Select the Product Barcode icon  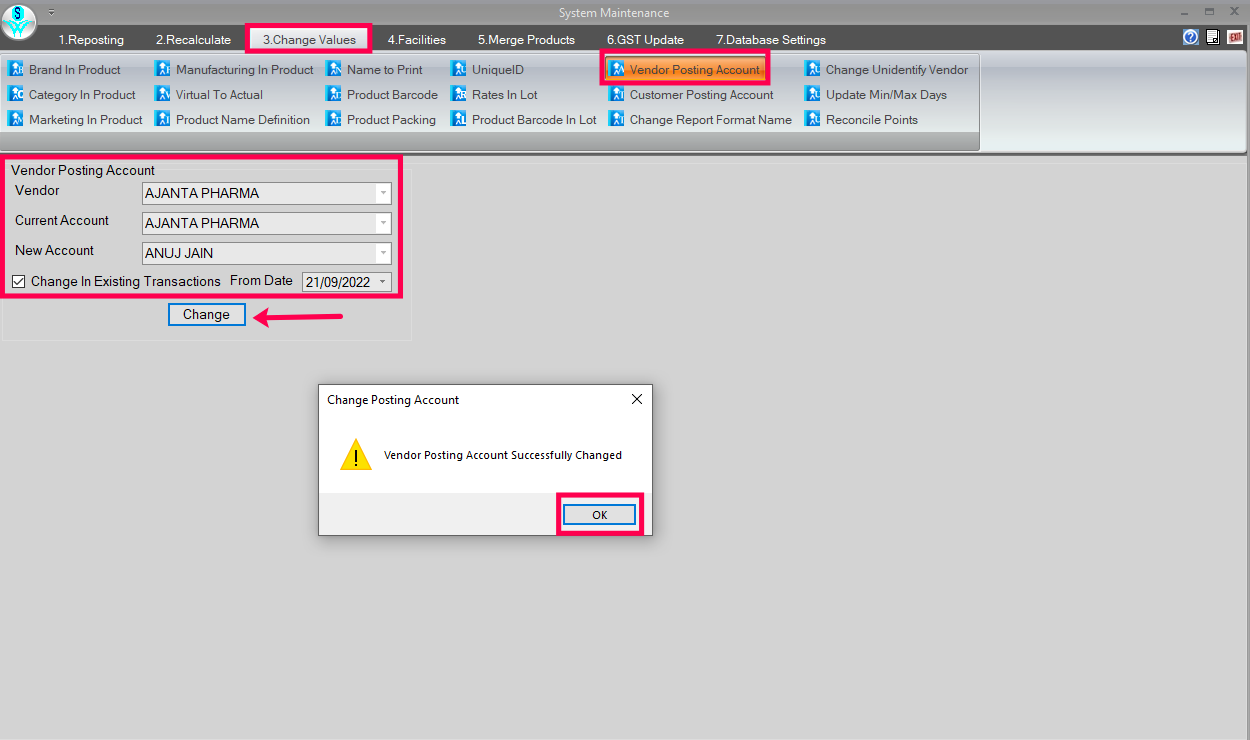[x=334, y=95]
